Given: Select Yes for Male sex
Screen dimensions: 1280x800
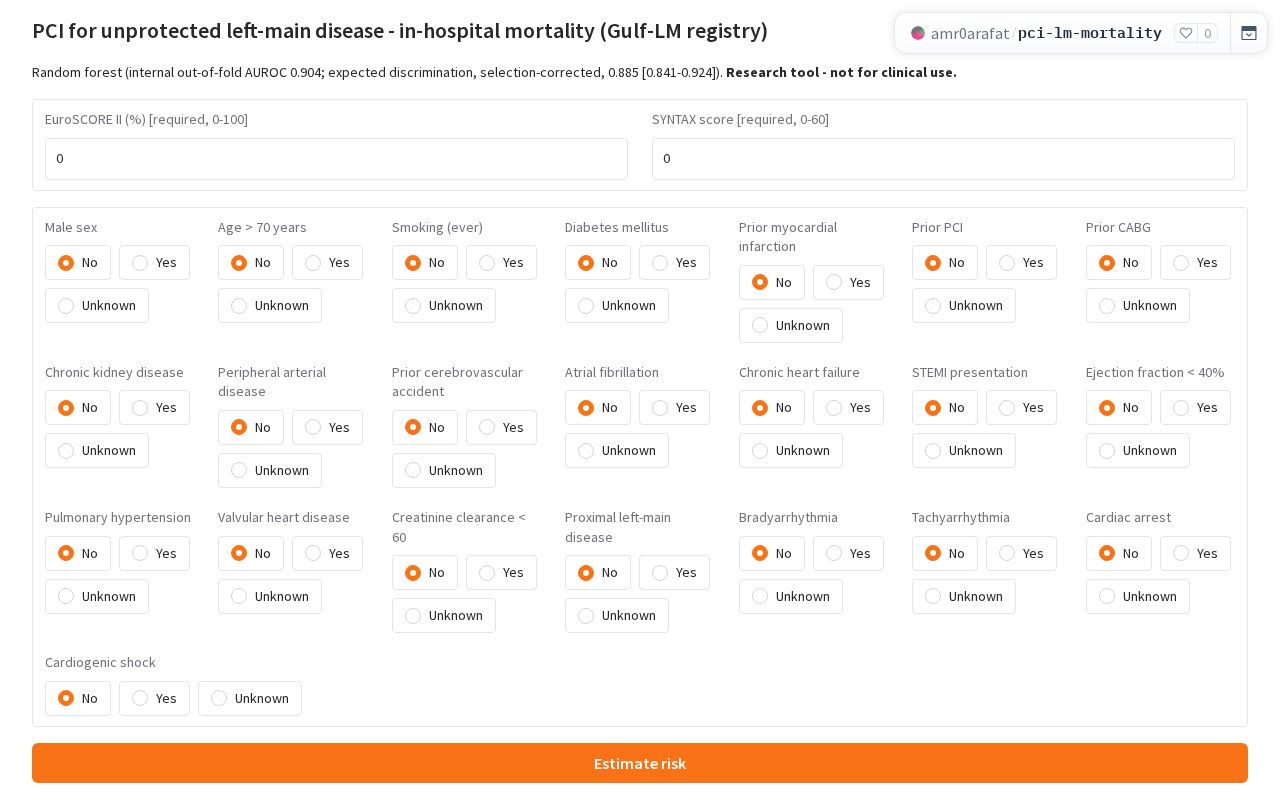Looking at the screenshot, I should [x=154, y=262].
